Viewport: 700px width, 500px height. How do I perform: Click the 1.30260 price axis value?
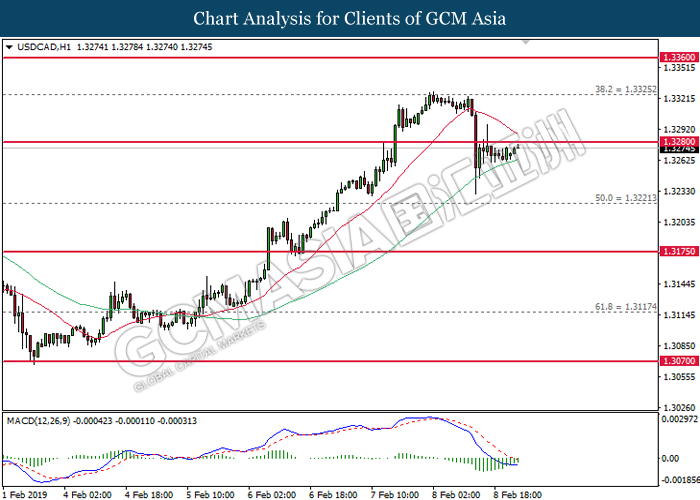pyautogui.click(x=679, y=408)
